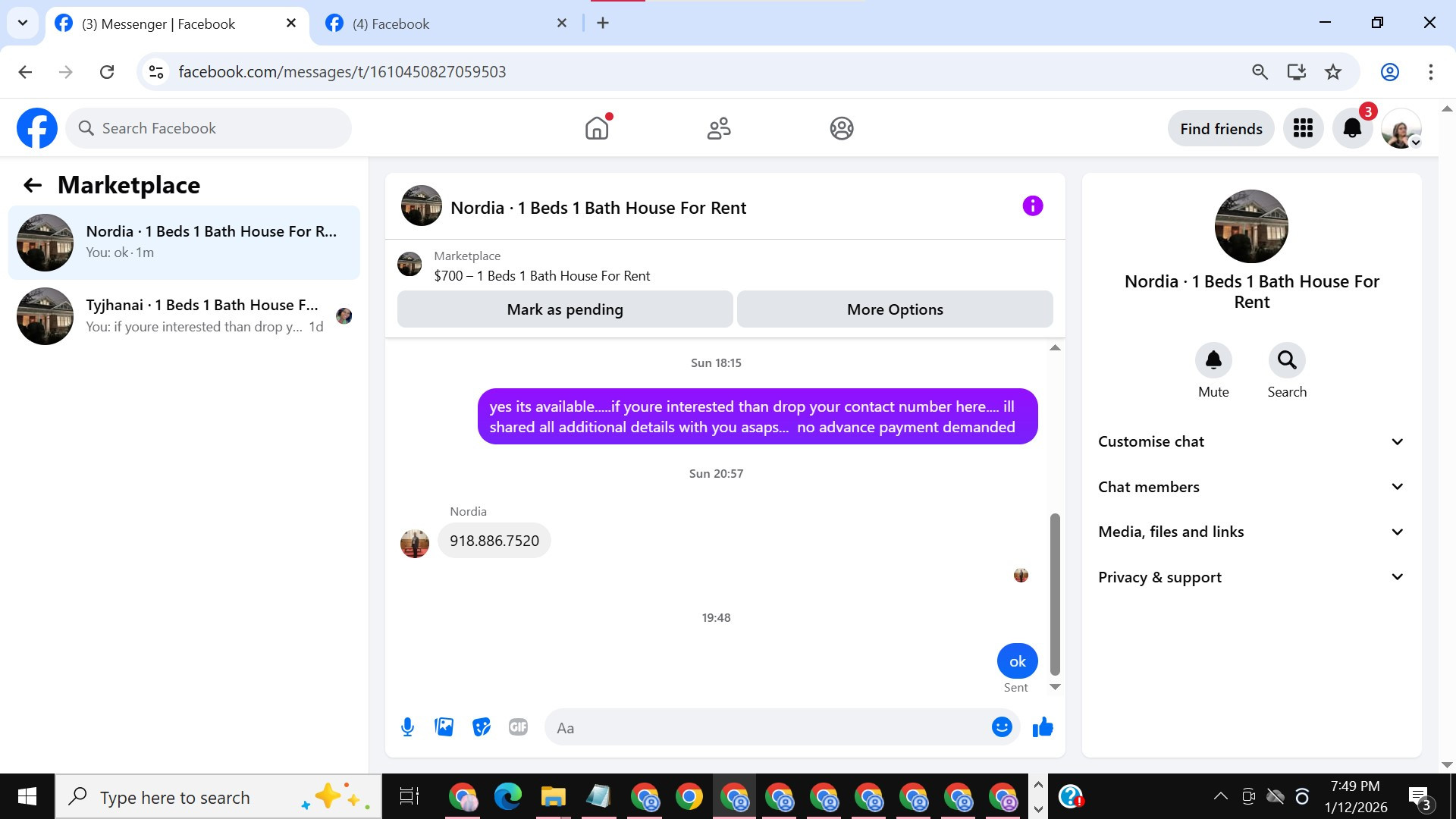Expand Customise chat section
This screenshot has width=1456, height=819.
[x=1251, y=441]
